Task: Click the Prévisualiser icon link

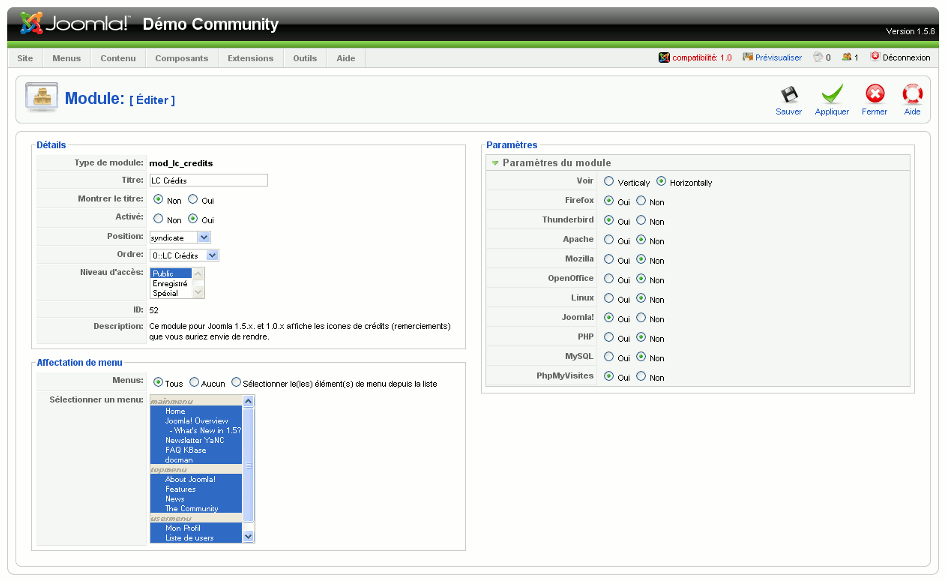Action: click(748, 57)
